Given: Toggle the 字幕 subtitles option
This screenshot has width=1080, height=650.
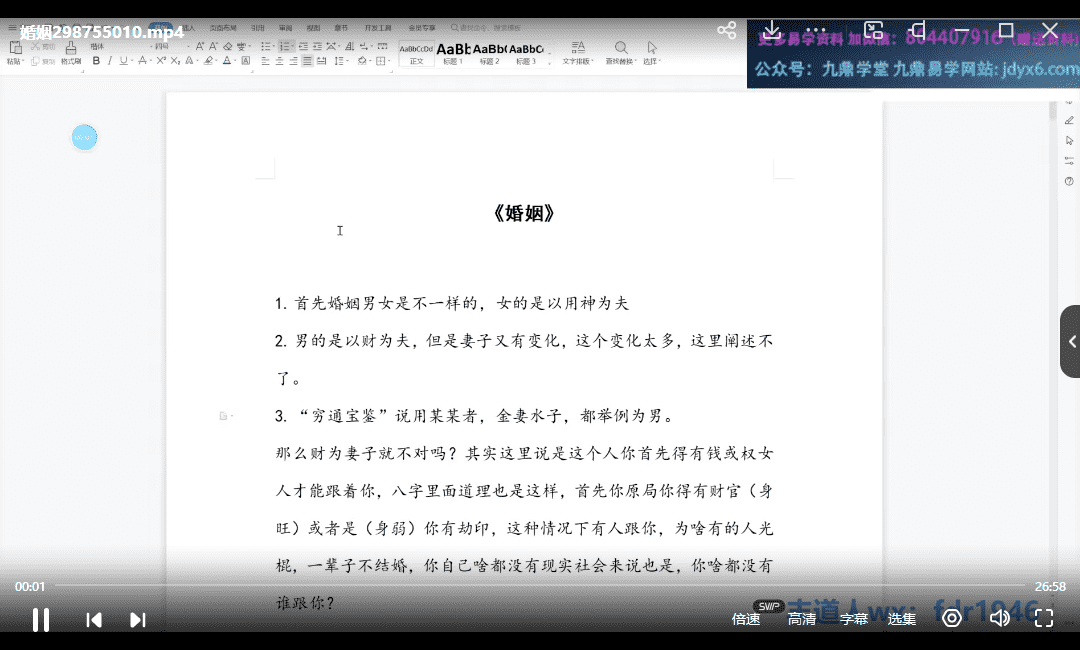Looking at the screenshot, I should (x=853, y=619).
